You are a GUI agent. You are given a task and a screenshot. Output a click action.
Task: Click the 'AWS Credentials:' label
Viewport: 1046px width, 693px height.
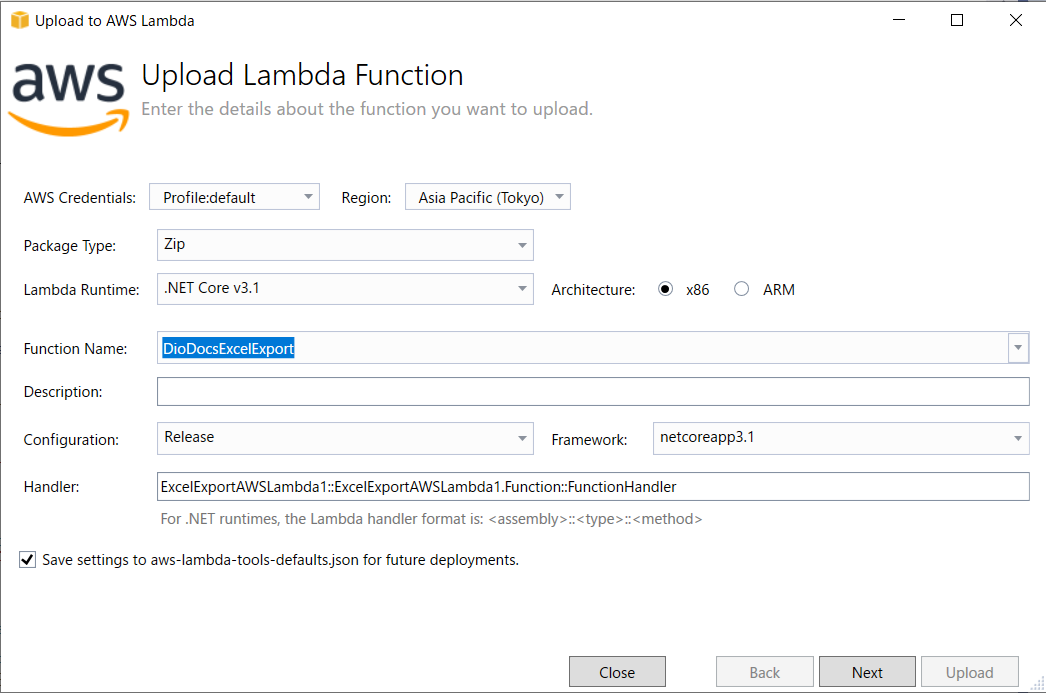pyautogui.click(x=79, y=197)
